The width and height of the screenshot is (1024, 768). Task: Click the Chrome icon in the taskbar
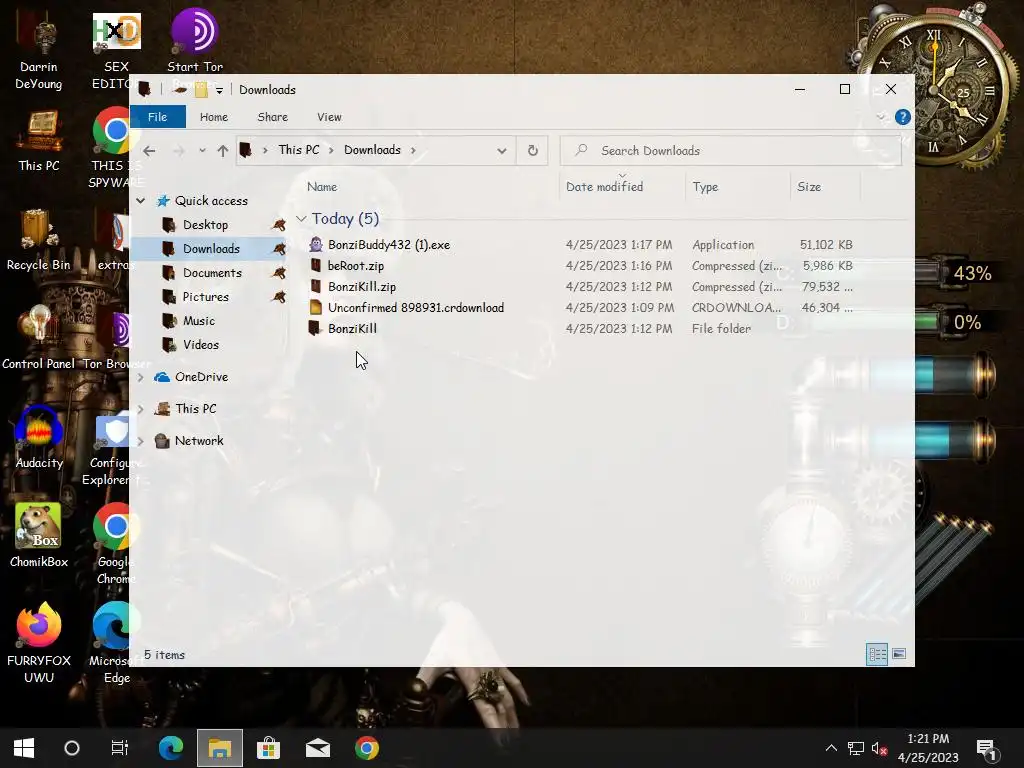pyautogui.click(x=367, y=748)
